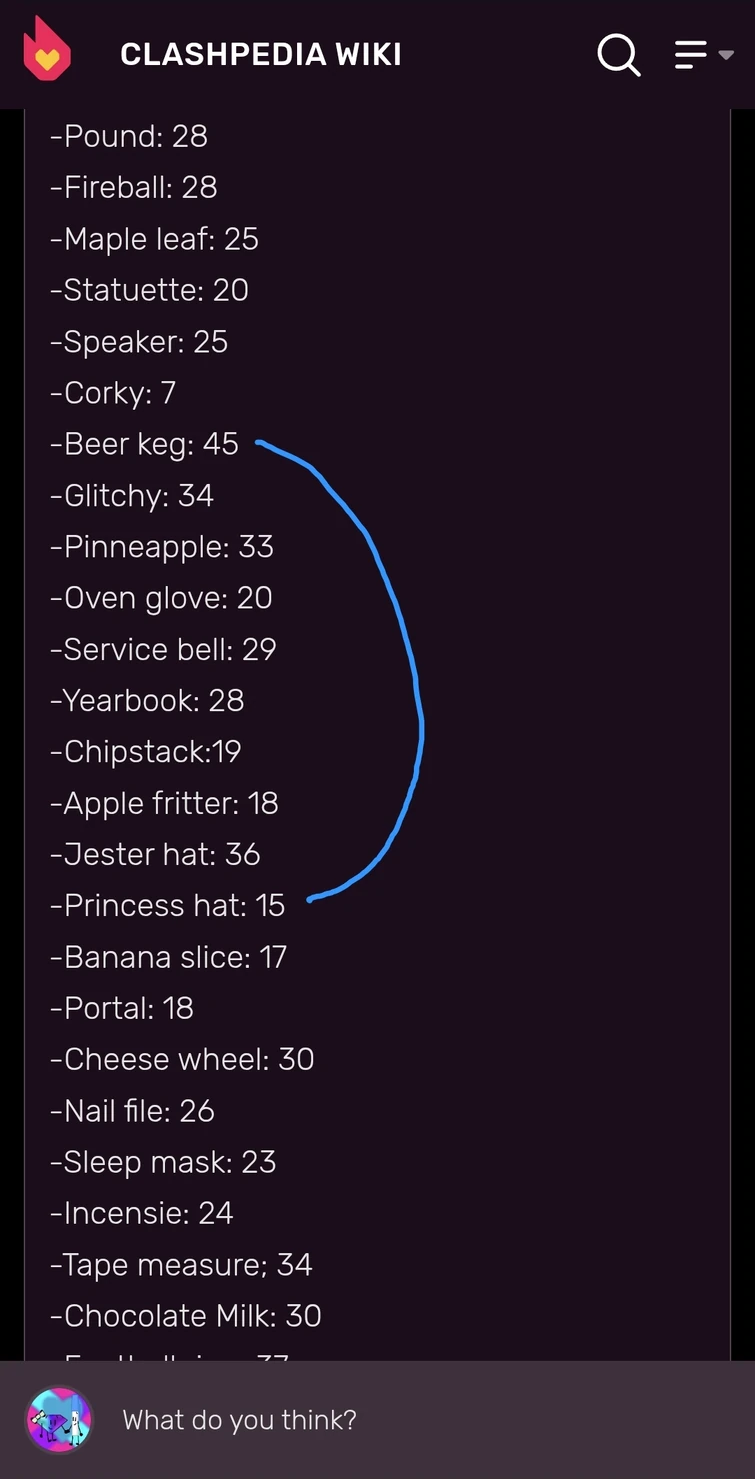Click the 'Corky: 7' list item
This screenshot has height=1479, width=755.
point(113,392)
